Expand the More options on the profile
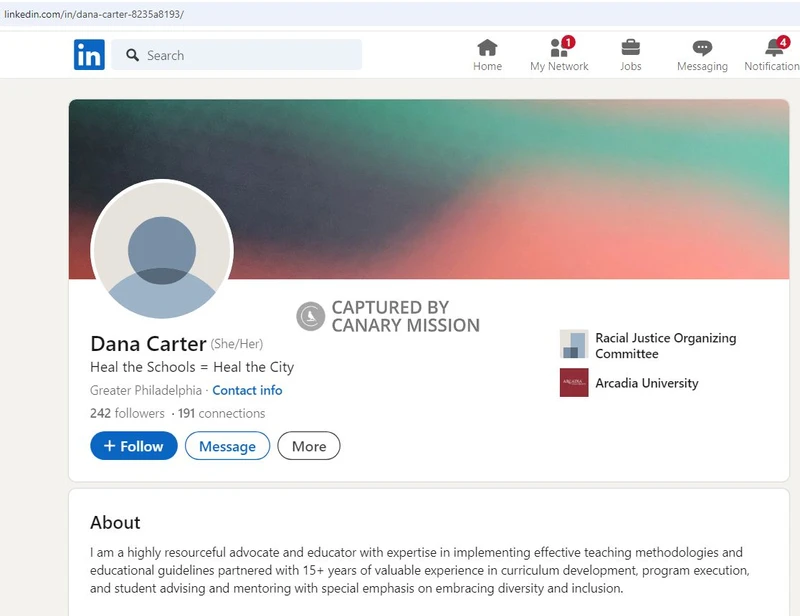The image size is (800, 616). coord(308,446)
